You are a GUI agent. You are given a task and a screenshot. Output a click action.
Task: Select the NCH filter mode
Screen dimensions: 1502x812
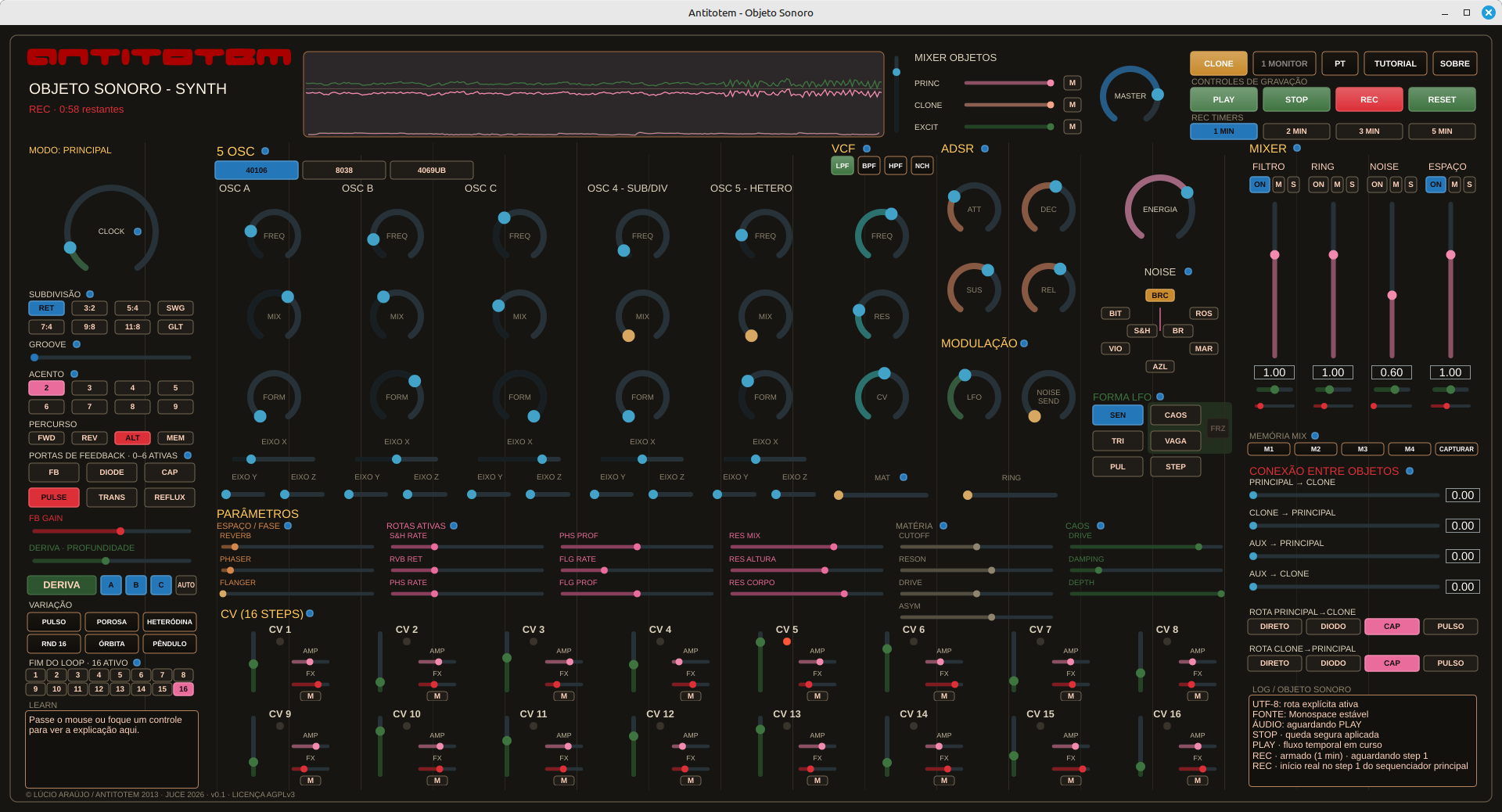[922, 166]
